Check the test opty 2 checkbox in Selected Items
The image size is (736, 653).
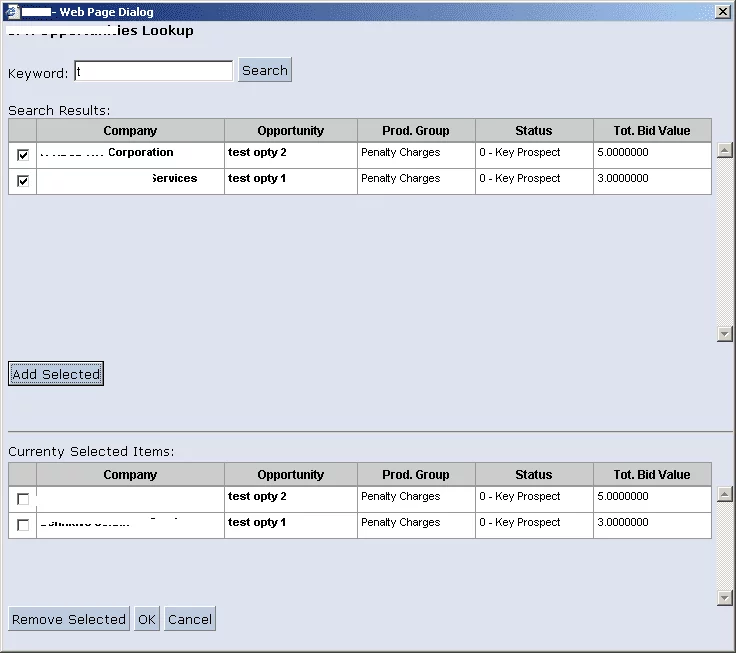coord(23,499)
